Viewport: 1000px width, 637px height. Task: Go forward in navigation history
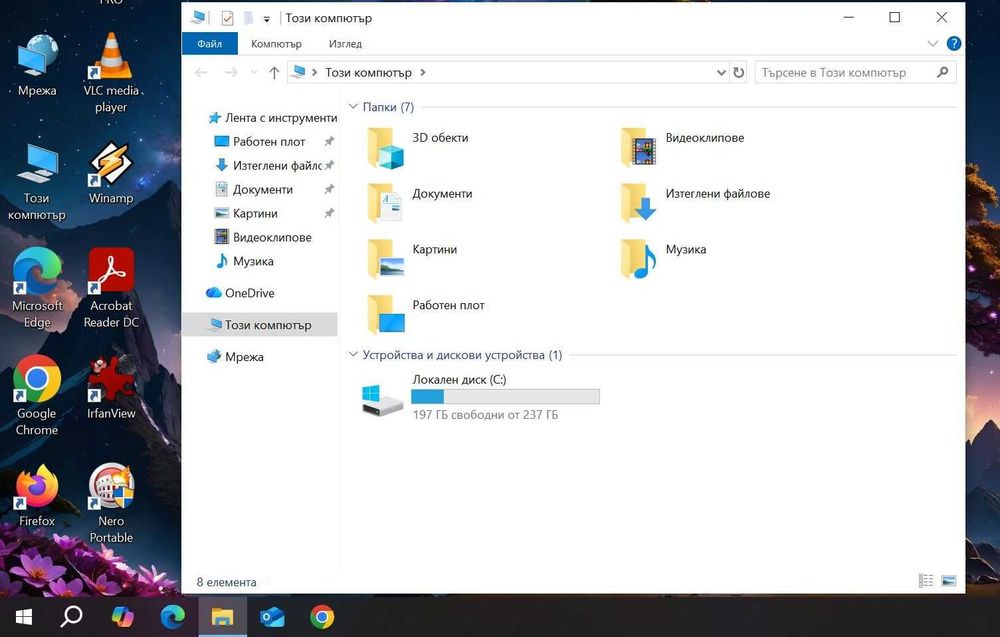click(x=231, y=73)
